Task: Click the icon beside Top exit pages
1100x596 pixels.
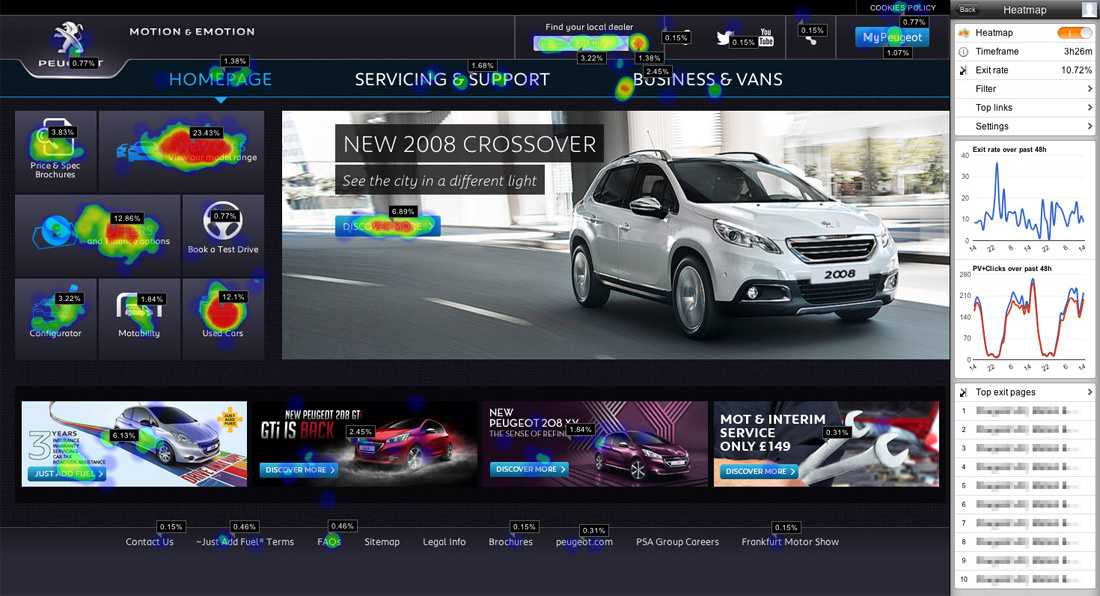Action: [x=964, y=392]
